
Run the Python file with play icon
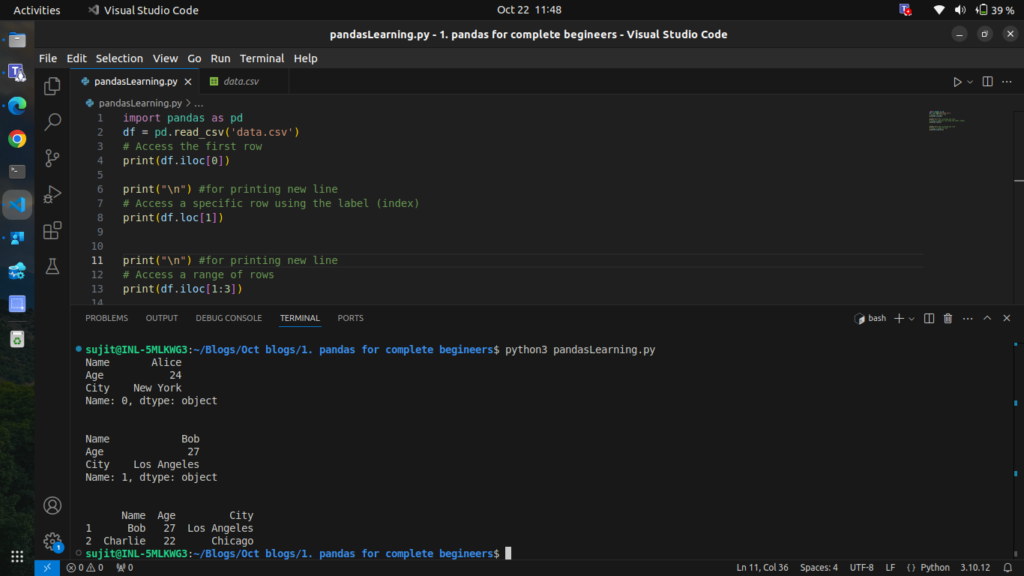tap(956, 82)
